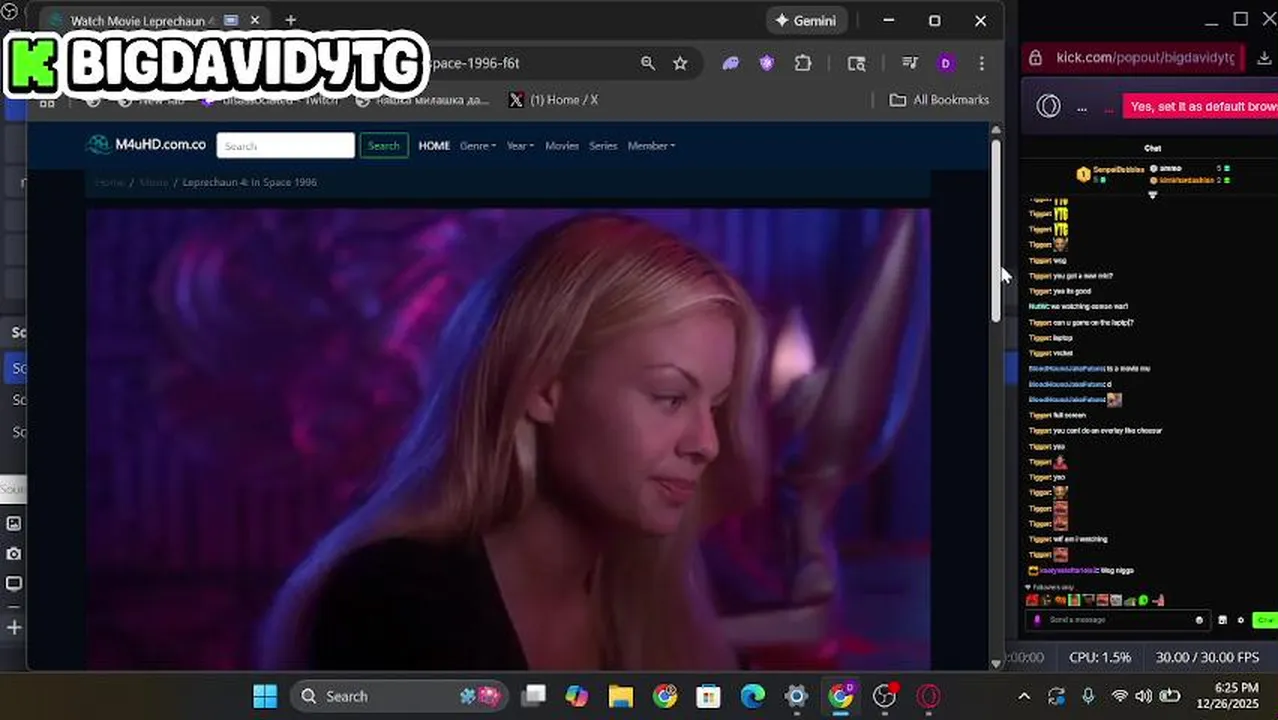This screenshot has height=720, width=1278.
Task: Open Opera browser from the taskbar
Action: tap(929, 696)
